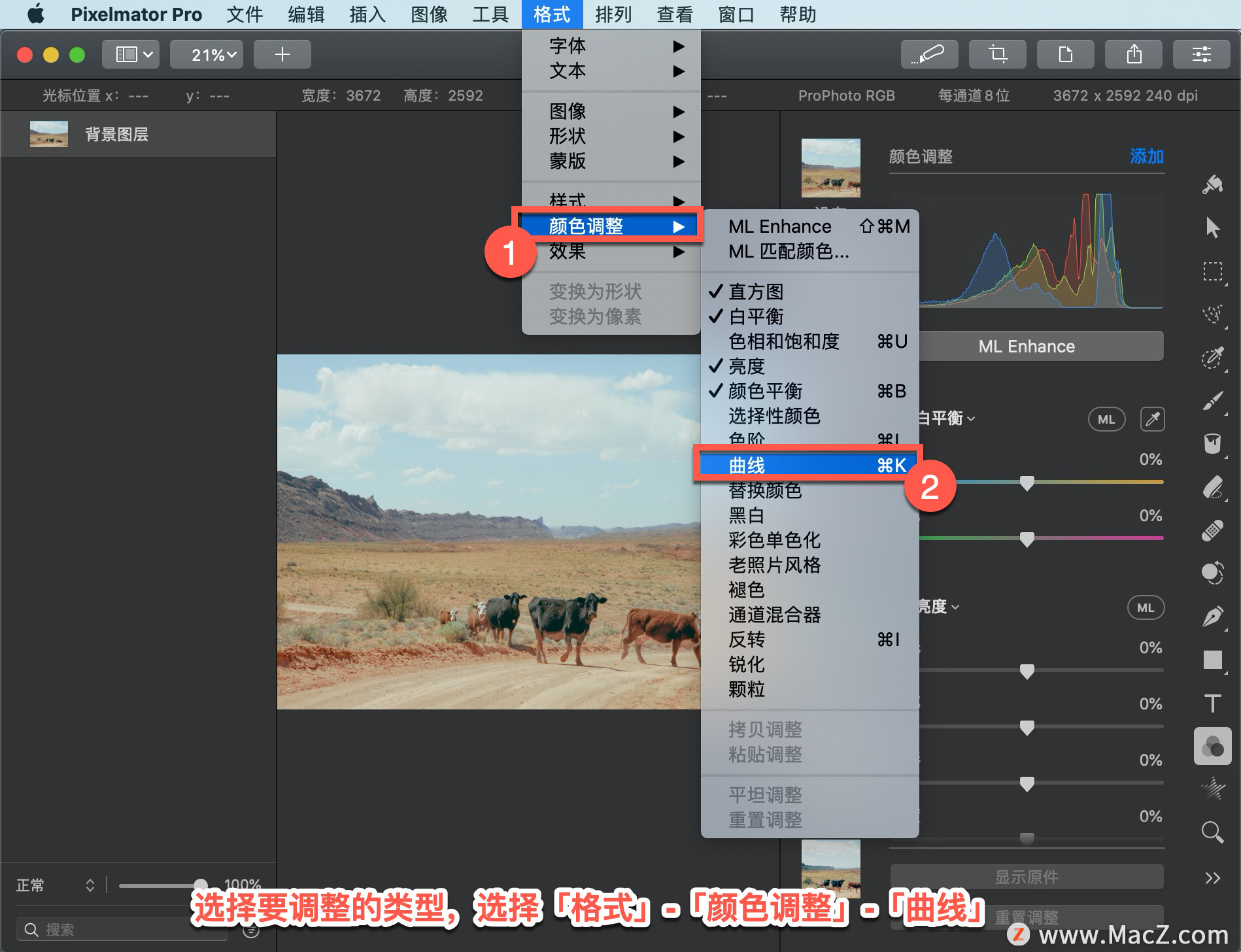The image size is (1241, 952).
Task: Select the Quick Selection tool
Action: pos(1213,314)
